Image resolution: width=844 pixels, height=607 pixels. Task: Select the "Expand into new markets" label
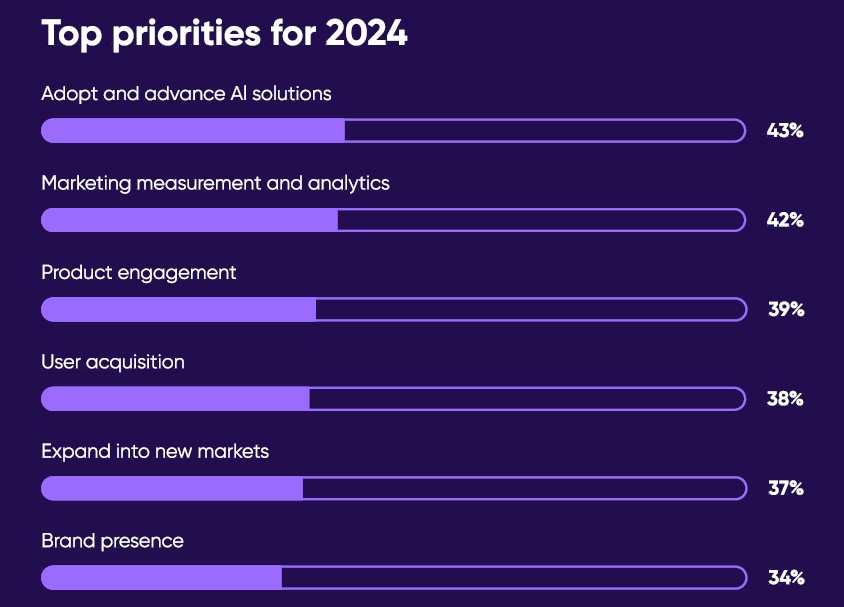(x=155, y=452)
